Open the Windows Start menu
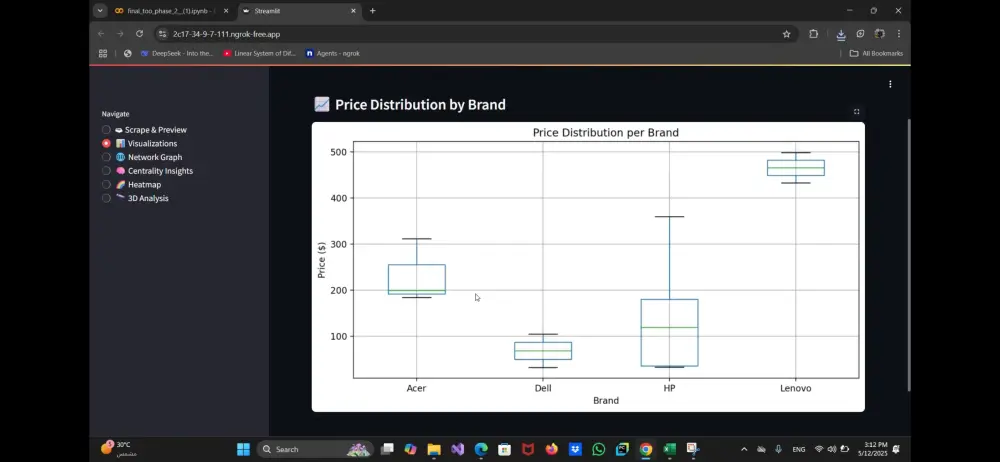This screenshot has height=462, width=1000. click(243, 449)
